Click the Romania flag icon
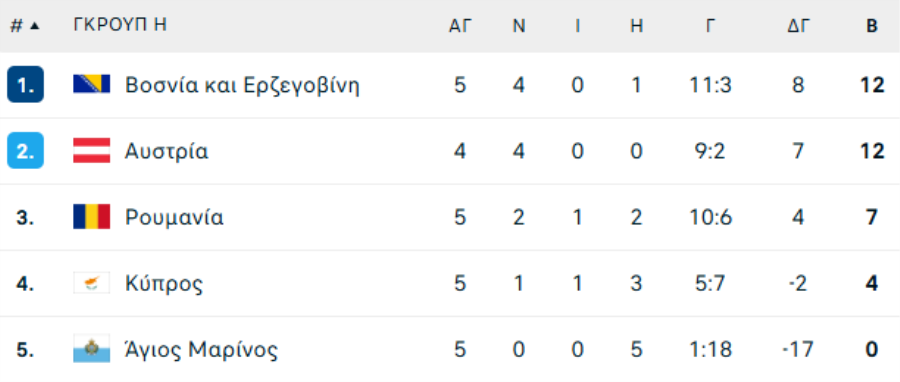The image size is (900, 382). (91, 217)
